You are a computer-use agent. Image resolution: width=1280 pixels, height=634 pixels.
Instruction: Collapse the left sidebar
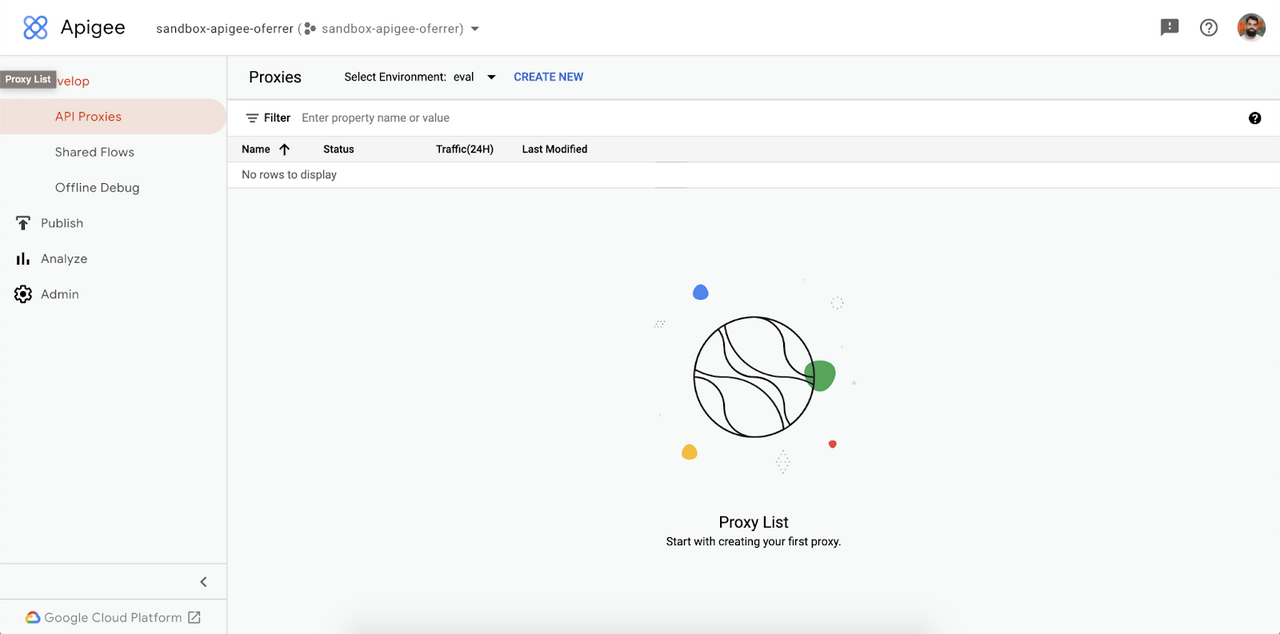click(x=203, y=581)
